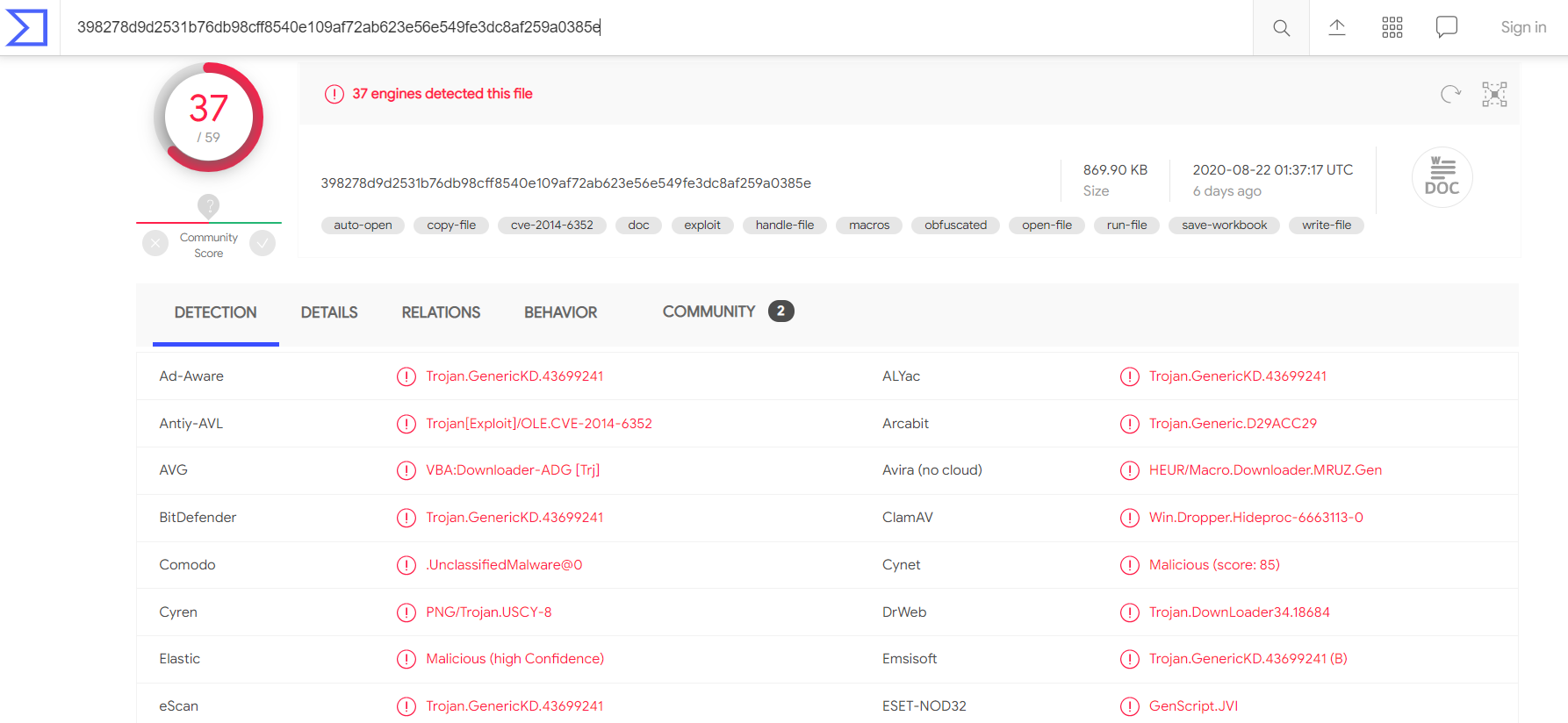Screen dimensions: 1568x723
Task: Click the Avira alert icon
Action: click(1130, 470)
